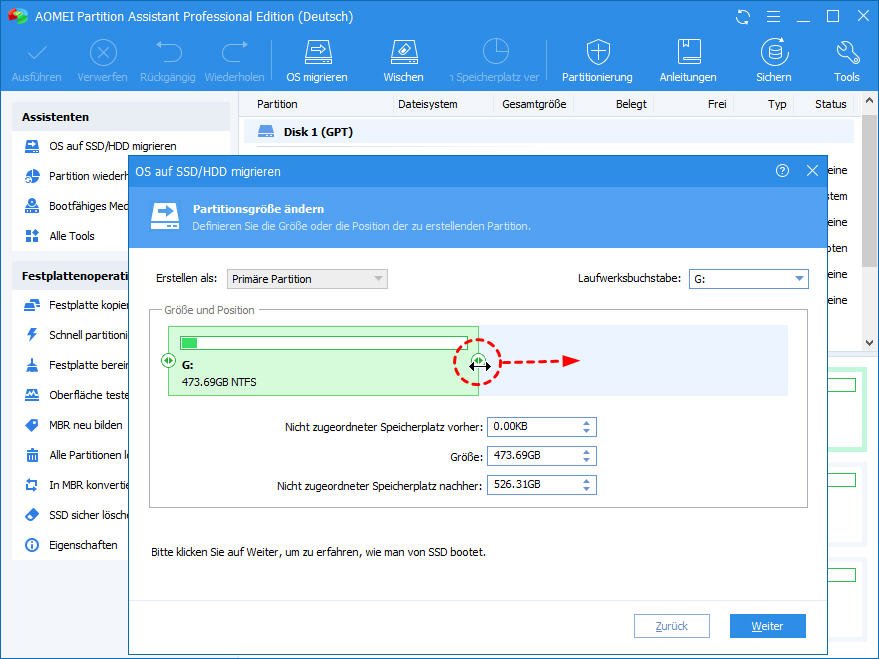879x659 pixels.
Task: Increase Größe value with up arrow
Action: click(586, 452)
